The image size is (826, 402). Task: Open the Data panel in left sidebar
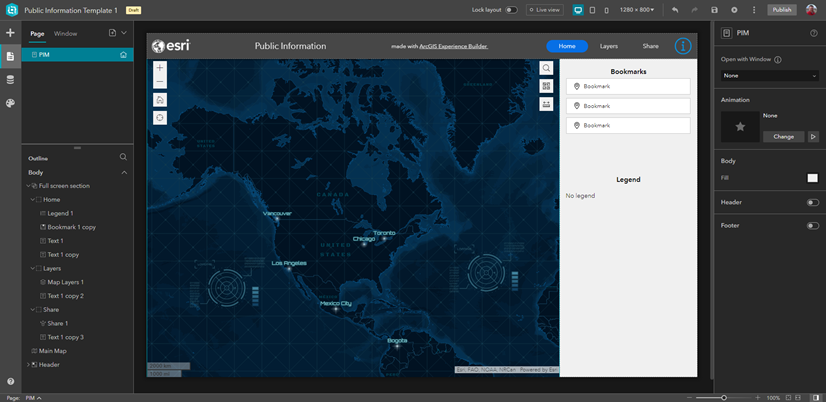point(10,79)
